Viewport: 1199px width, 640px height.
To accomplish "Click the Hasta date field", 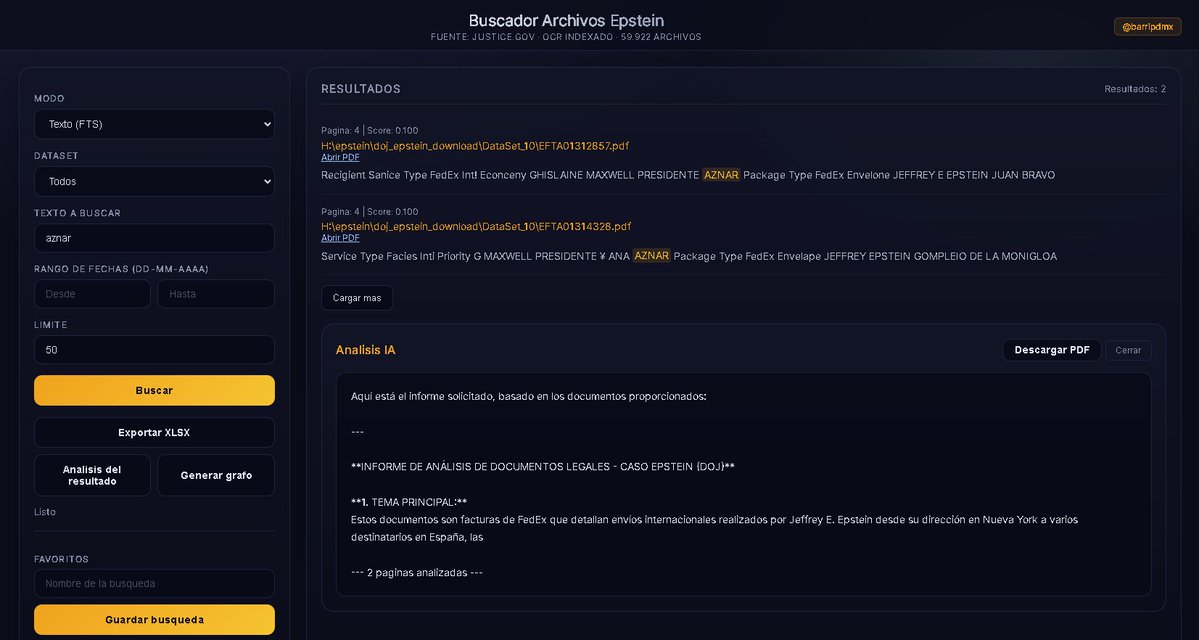I will click(x=216, y=293).
